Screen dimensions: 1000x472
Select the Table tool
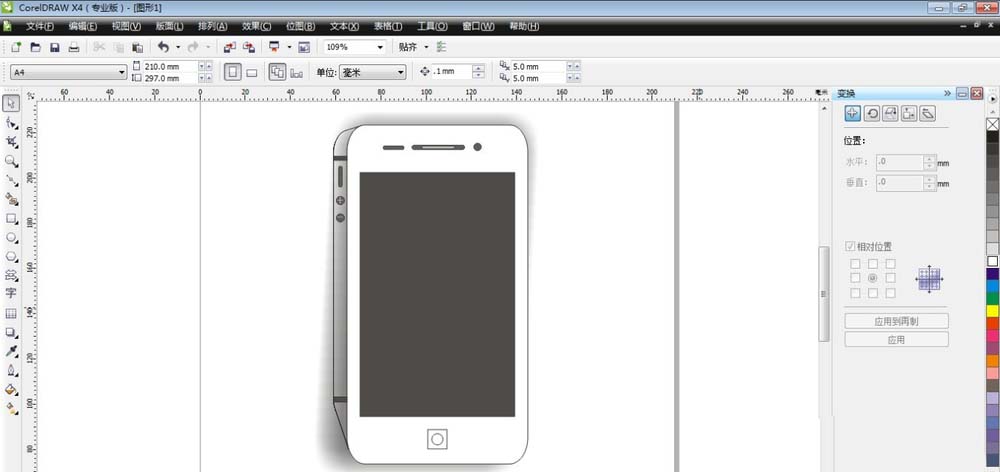click(11, 313)
